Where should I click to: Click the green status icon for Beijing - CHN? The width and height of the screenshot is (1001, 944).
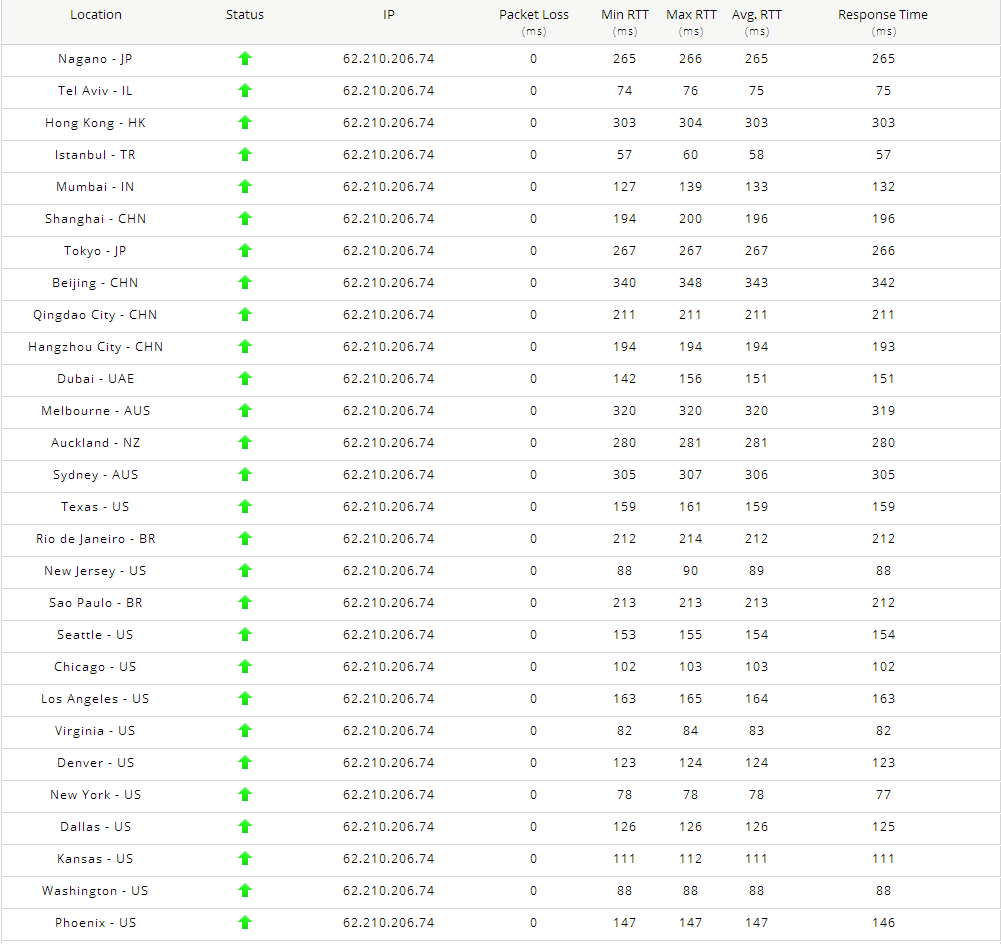click(x=245, y=283)
